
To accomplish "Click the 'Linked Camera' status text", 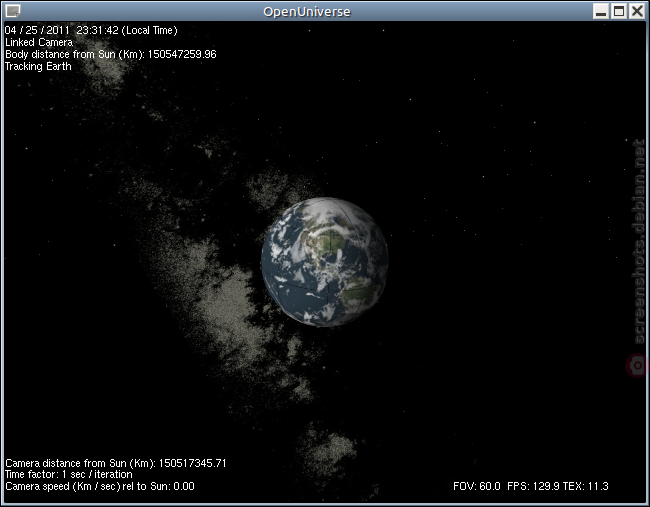I will click(39, 42).
